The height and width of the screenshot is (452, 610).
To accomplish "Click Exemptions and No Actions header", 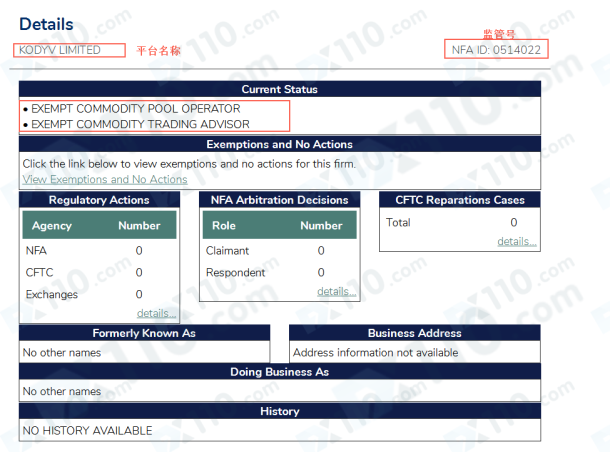I will tap(280, 144).
